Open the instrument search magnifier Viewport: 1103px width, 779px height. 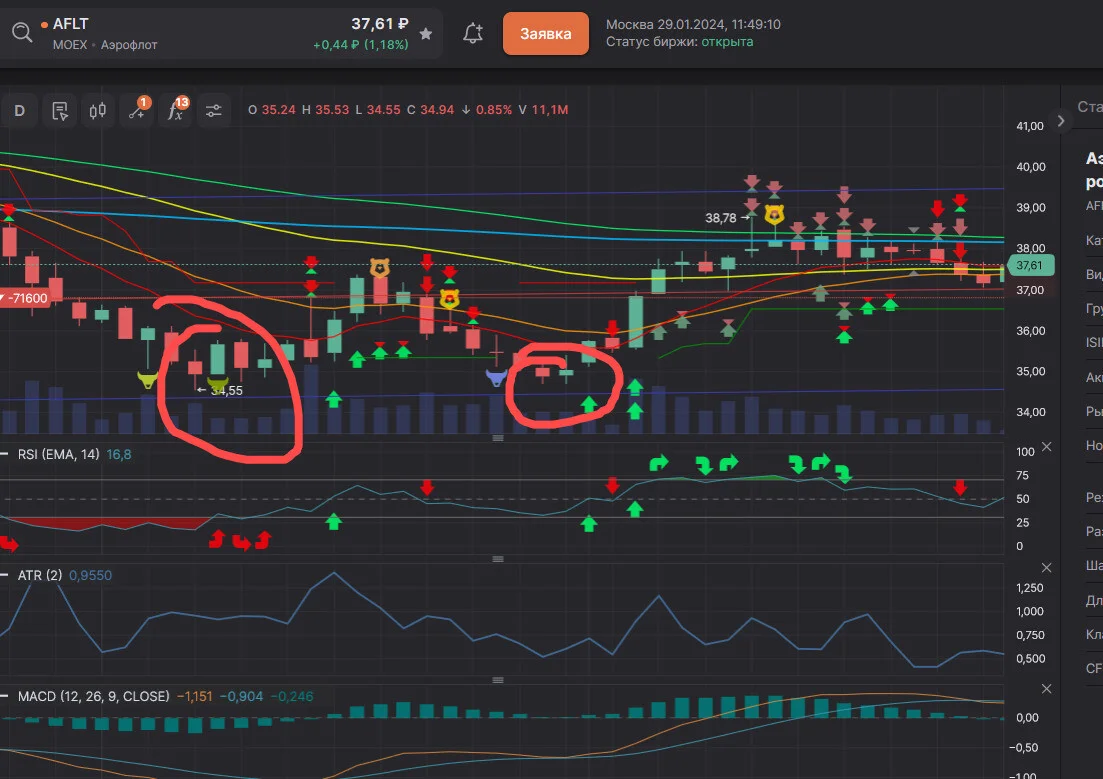point(22,32)
